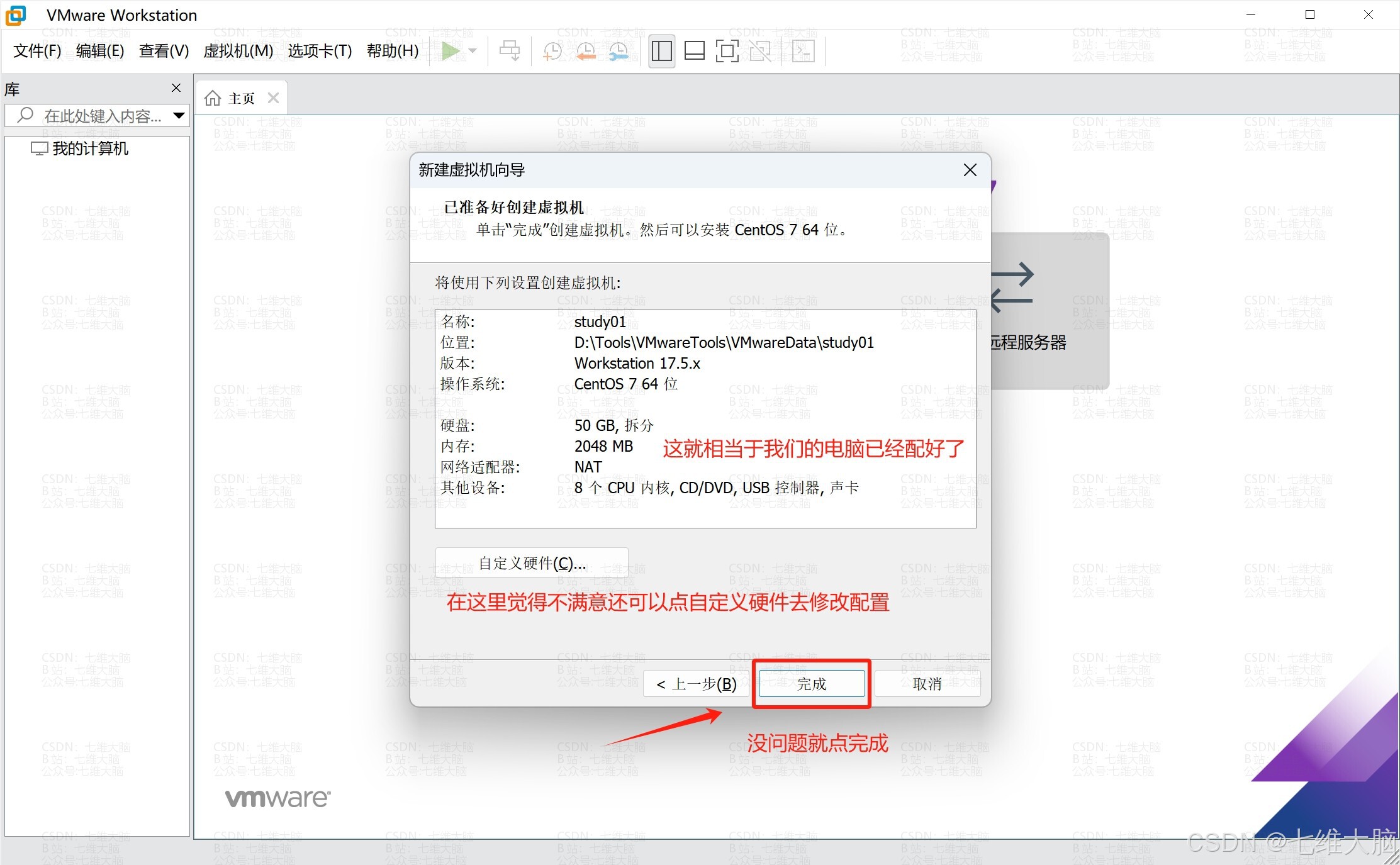This screenshot has height=865, width=1400.
Task: Select 我的计算机 in the library tree
Action: 90,148
